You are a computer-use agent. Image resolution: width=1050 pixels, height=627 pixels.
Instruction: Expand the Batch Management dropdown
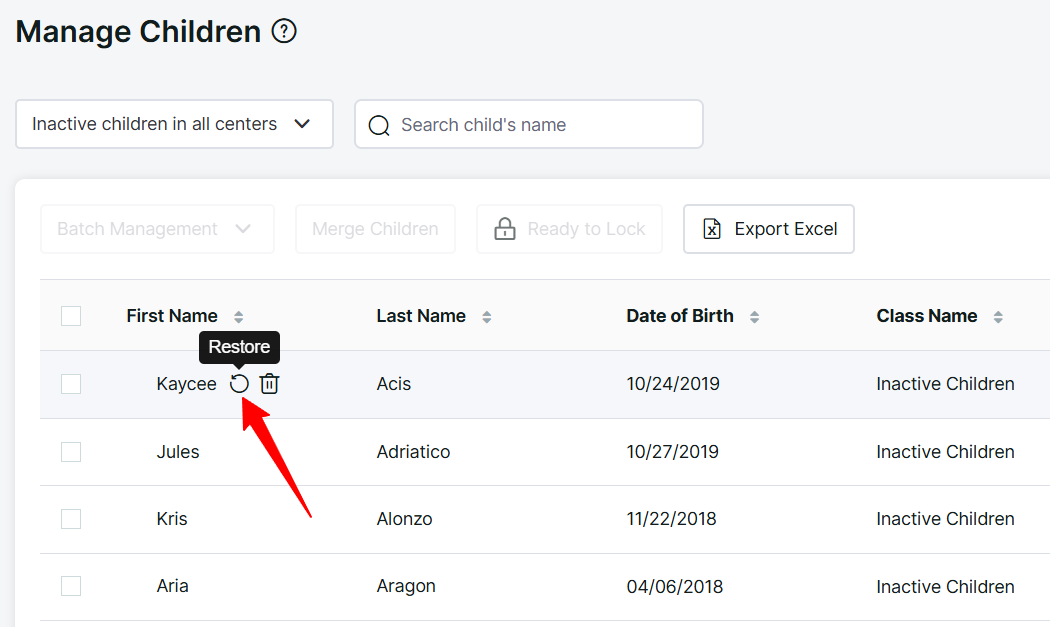(157, 229)
